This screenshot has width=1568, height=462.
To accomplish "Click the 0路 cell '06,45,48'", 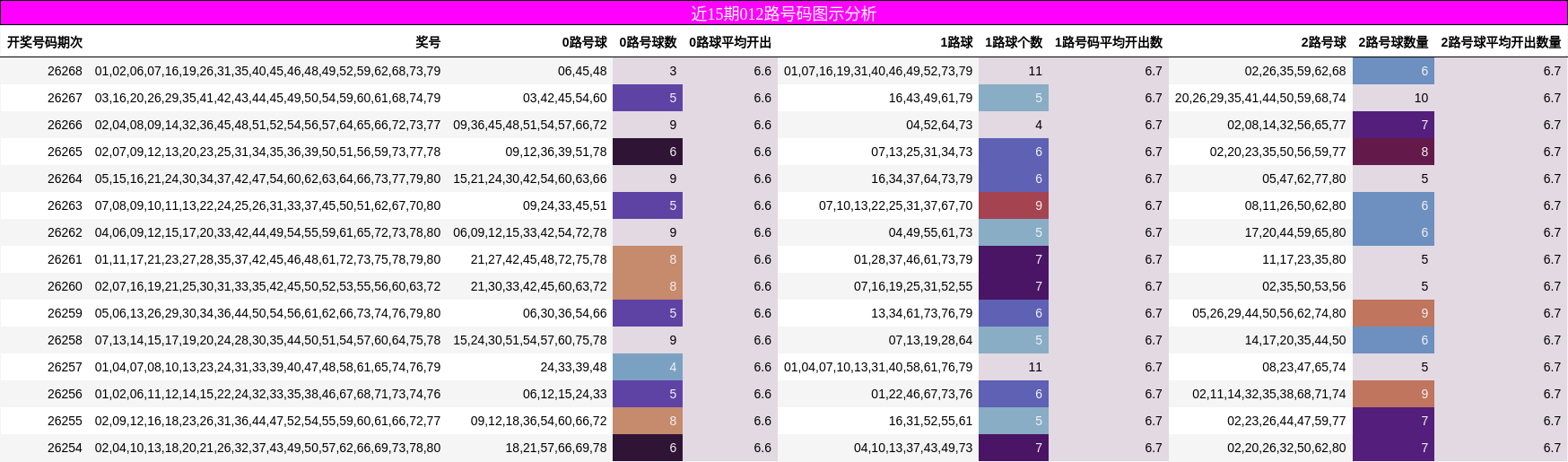I will (x=582, y=71).
